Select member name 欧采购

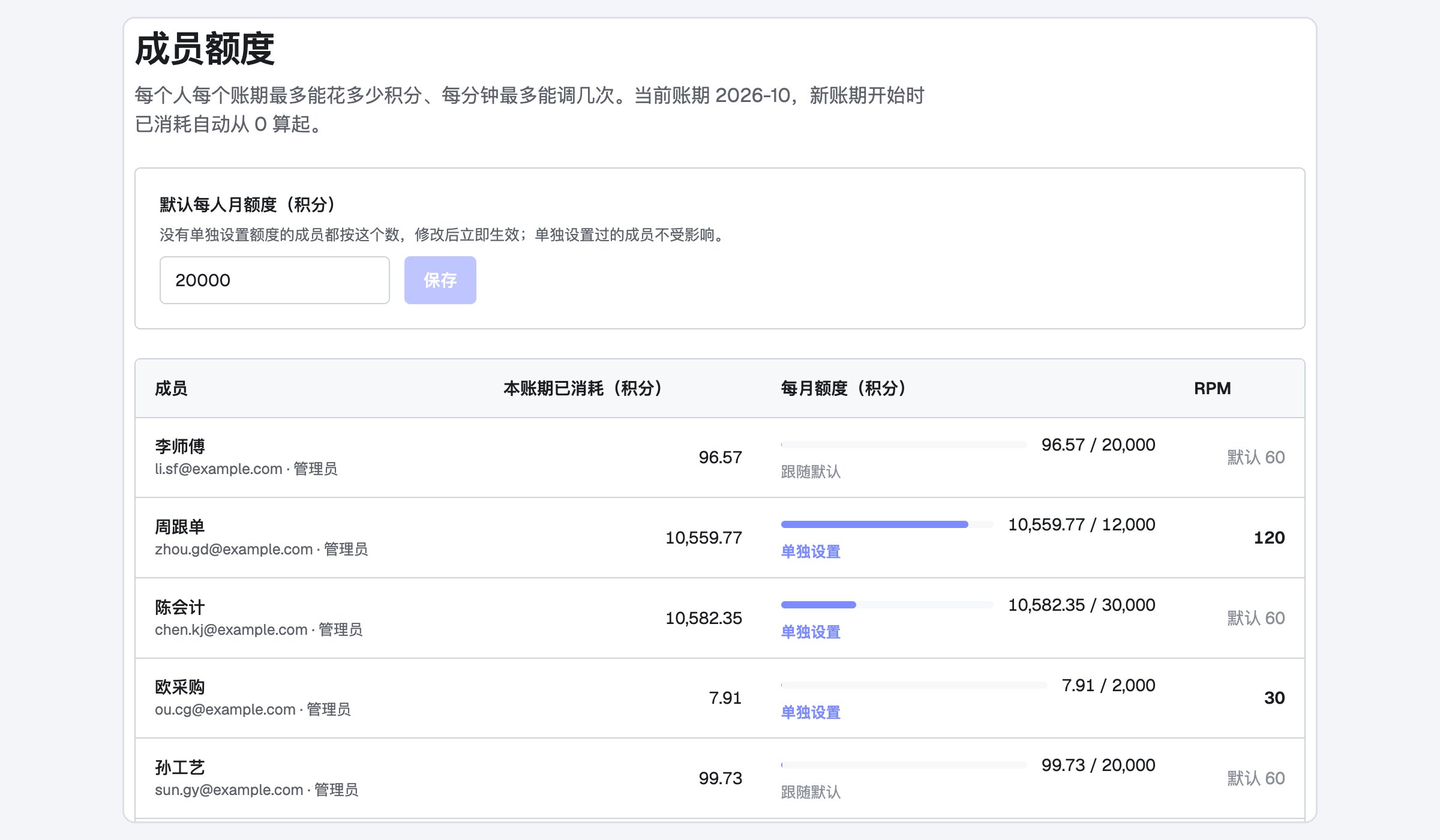tap(180, 687)
